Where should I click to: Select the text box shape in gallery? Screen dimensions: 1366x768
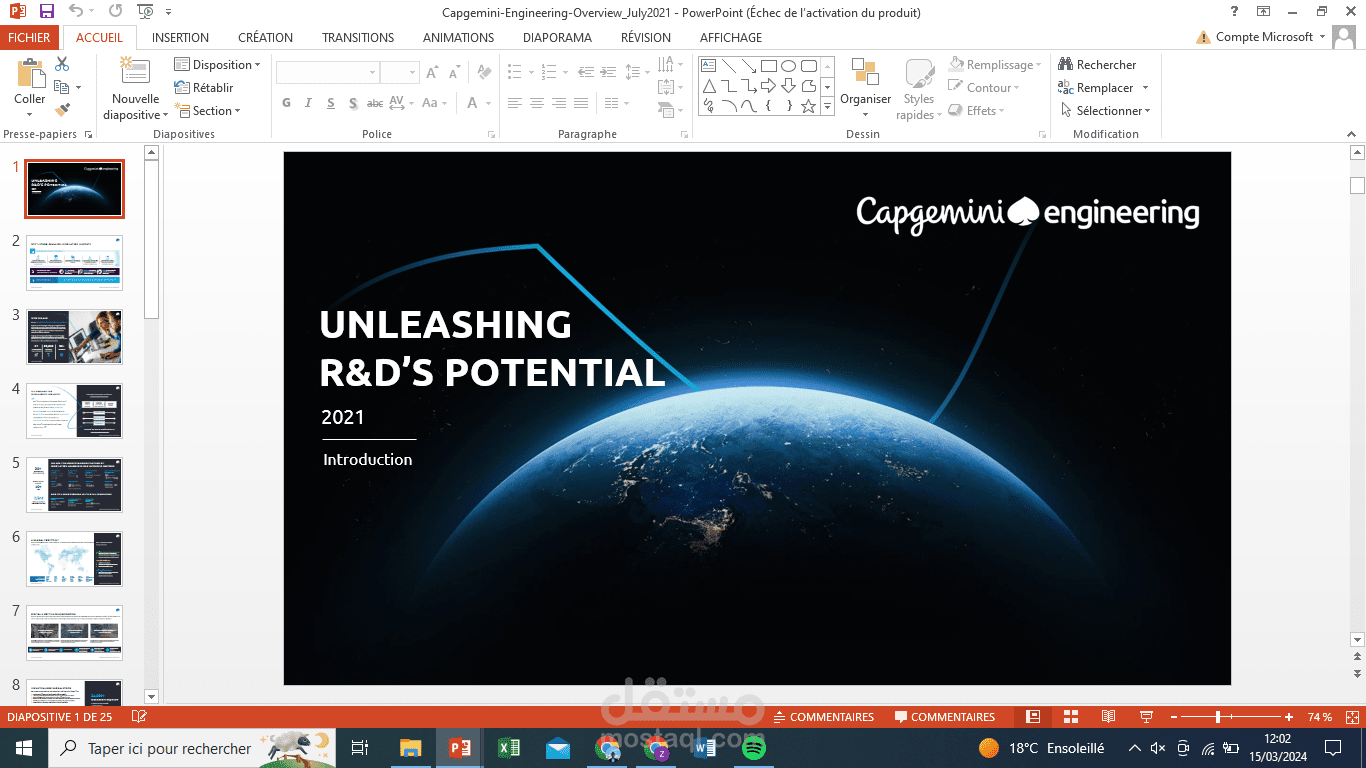(x=708, y=66)
